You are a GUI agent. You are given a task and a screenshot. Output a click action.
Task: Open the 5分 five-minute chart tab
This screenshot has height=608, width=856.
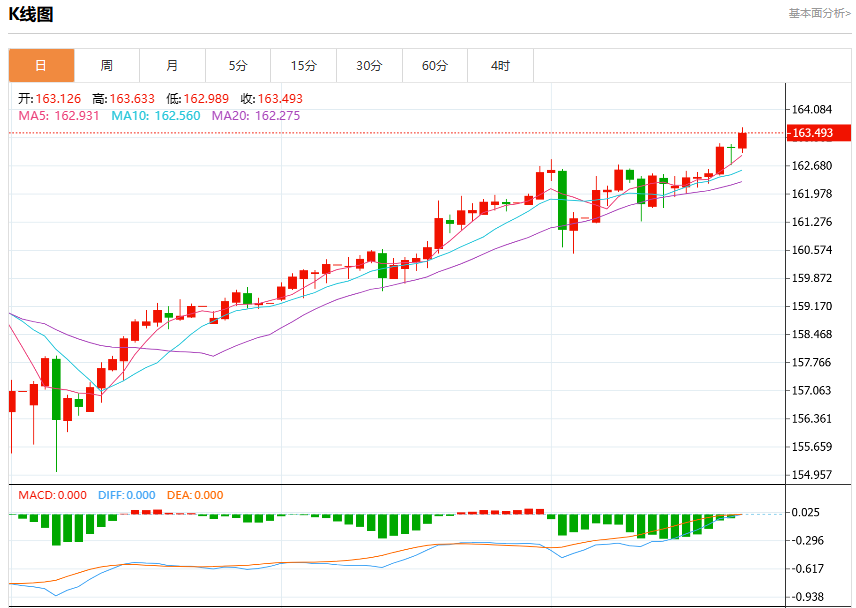(238, 65)
